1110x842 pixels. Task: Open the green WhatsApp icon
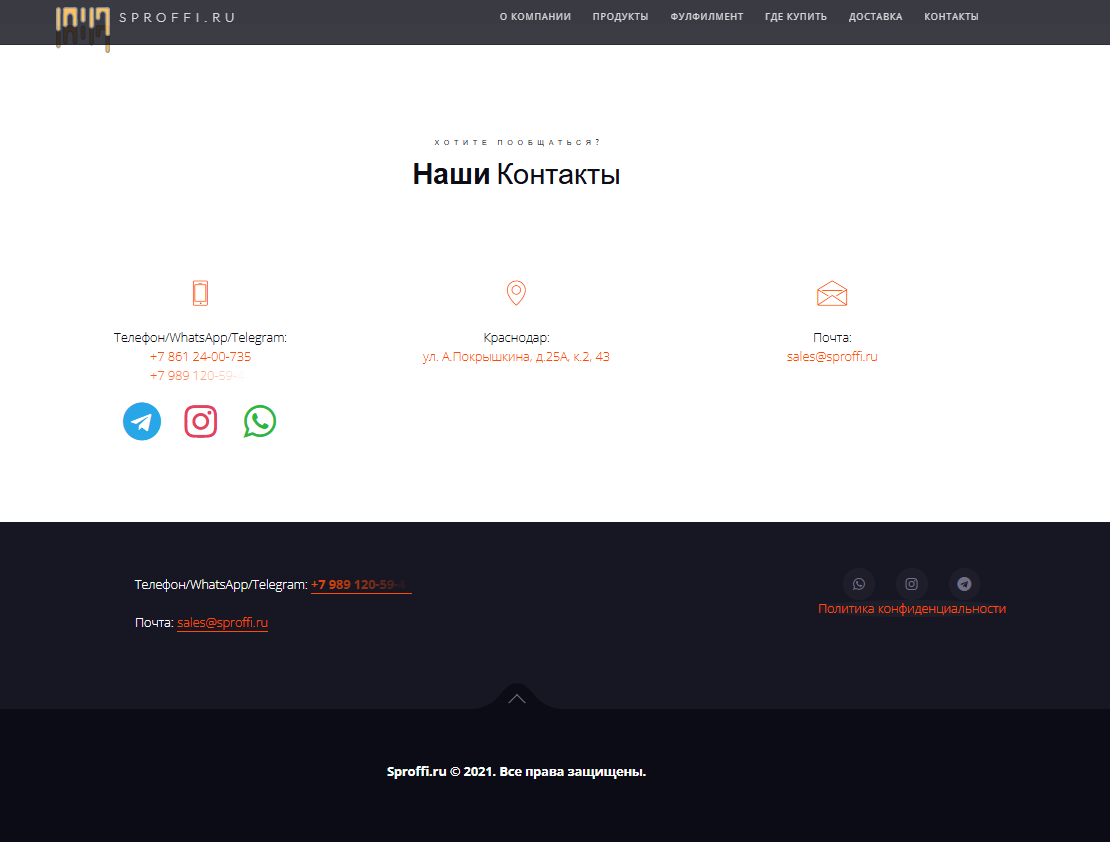click(260, 421)
